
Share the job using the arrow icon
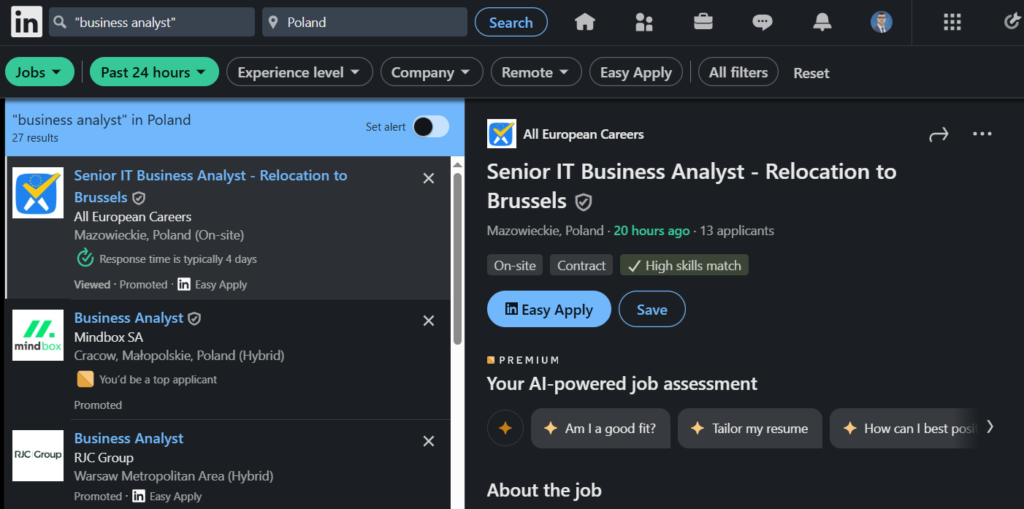pyautogui.click(x=938, y=135)
